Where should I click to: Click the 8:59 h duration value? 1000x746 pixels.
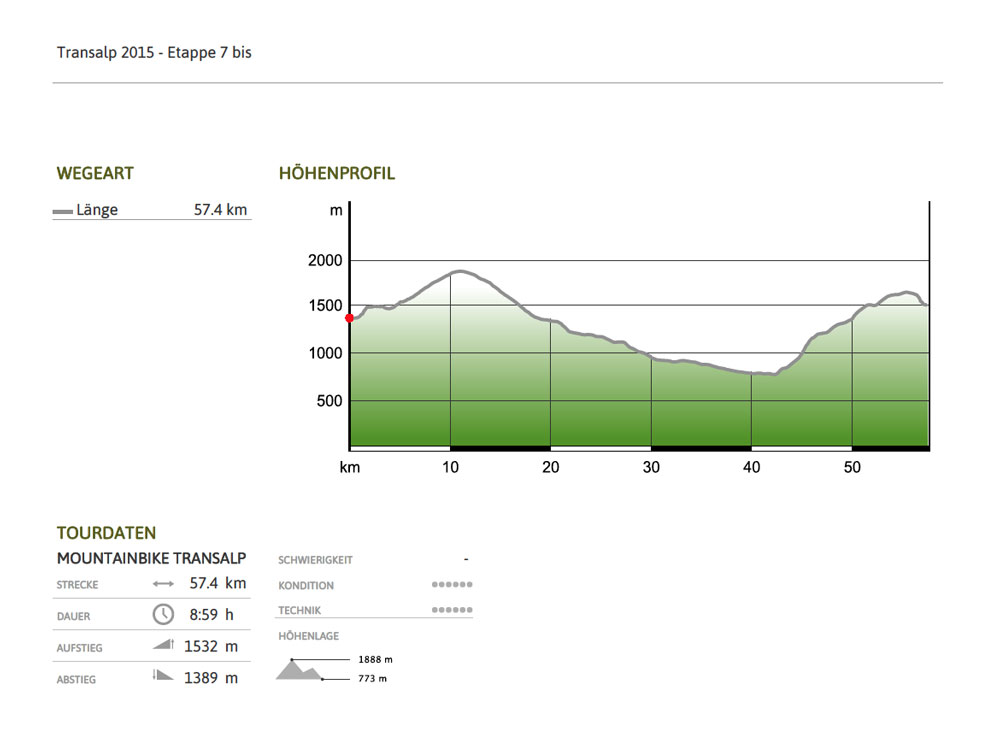[211, 615]
